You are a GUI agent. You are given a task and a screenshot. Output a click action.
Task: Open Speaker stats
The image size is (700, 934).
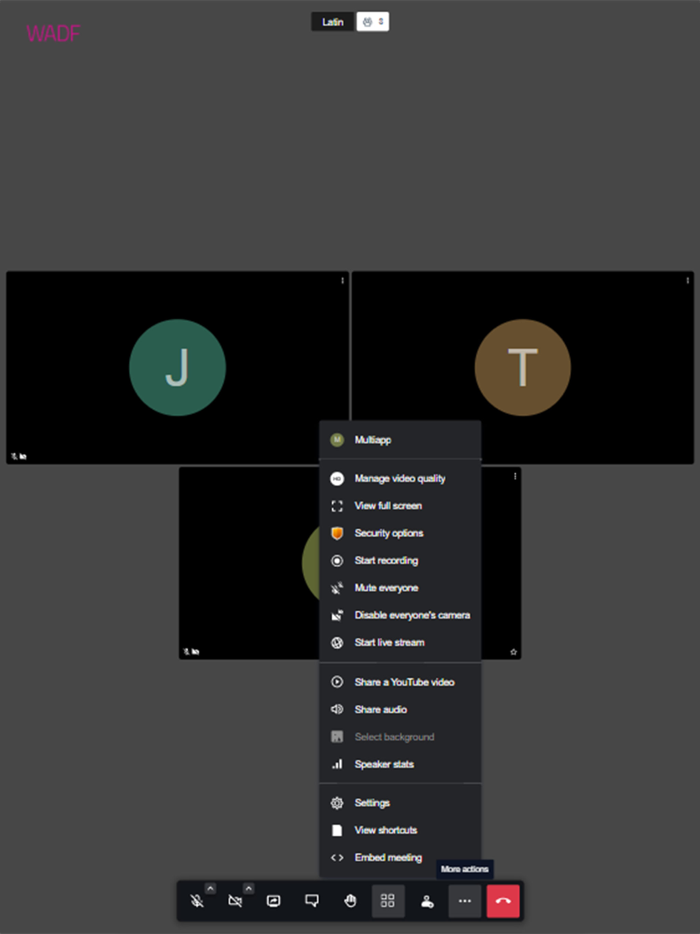(x=400, y=764)
